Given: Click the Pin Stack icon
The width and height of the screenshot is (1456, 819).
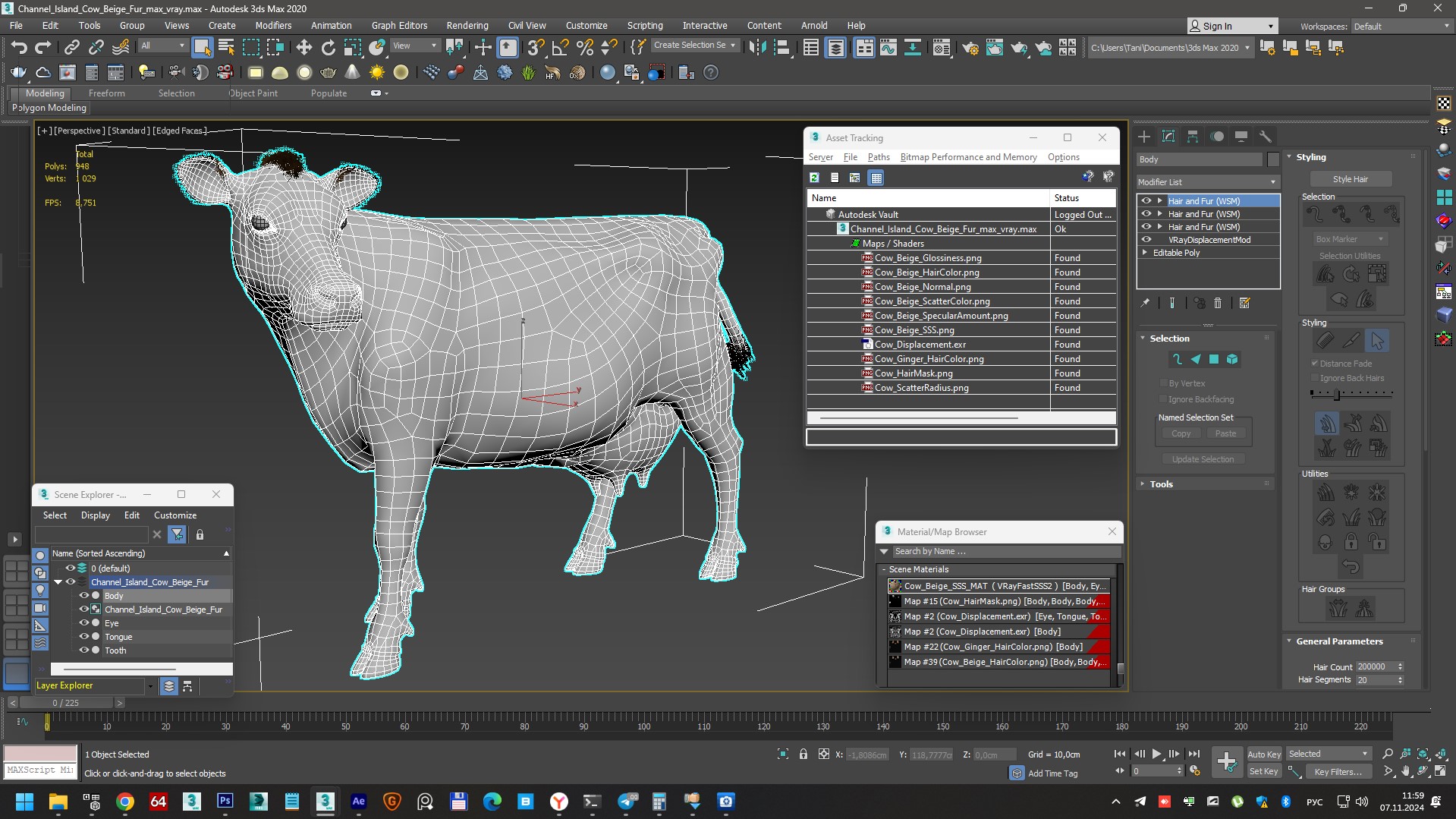Looking at the screenshot, I should tap(1145, 303).
